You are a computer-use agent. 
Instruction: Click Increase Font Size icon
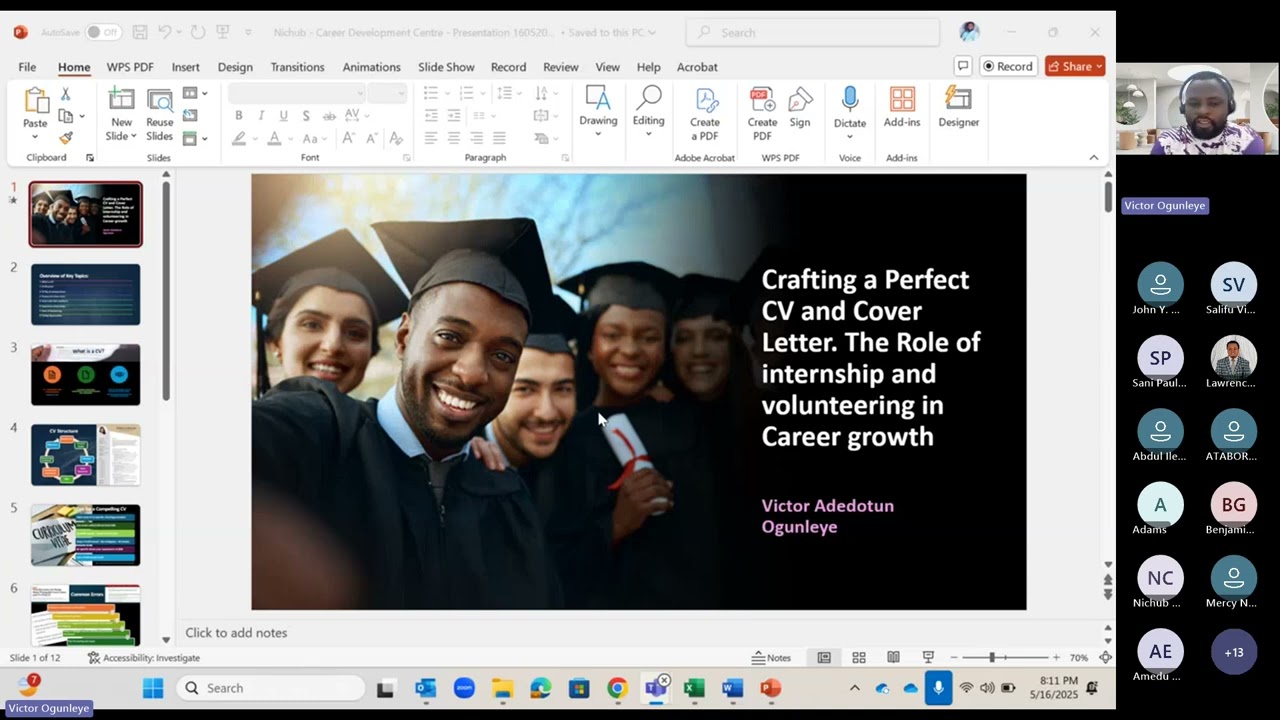pos(348,139)
